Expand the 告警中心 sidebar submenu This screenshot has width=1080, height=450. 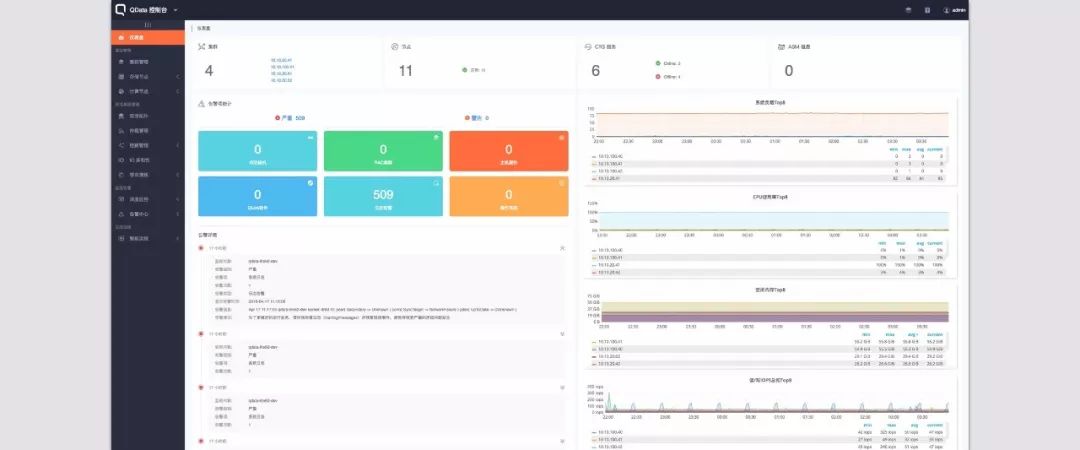(147, 214)
